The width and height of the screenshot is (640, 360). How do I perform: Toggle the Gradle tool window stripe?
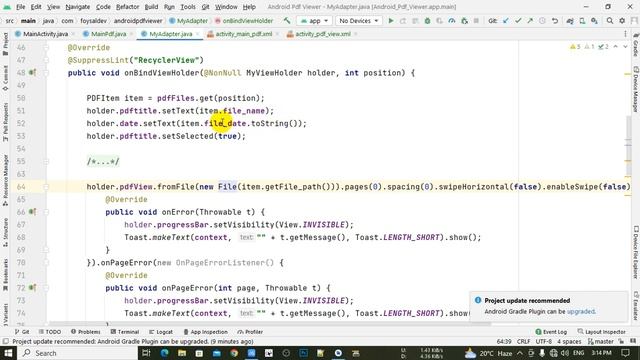636,45
